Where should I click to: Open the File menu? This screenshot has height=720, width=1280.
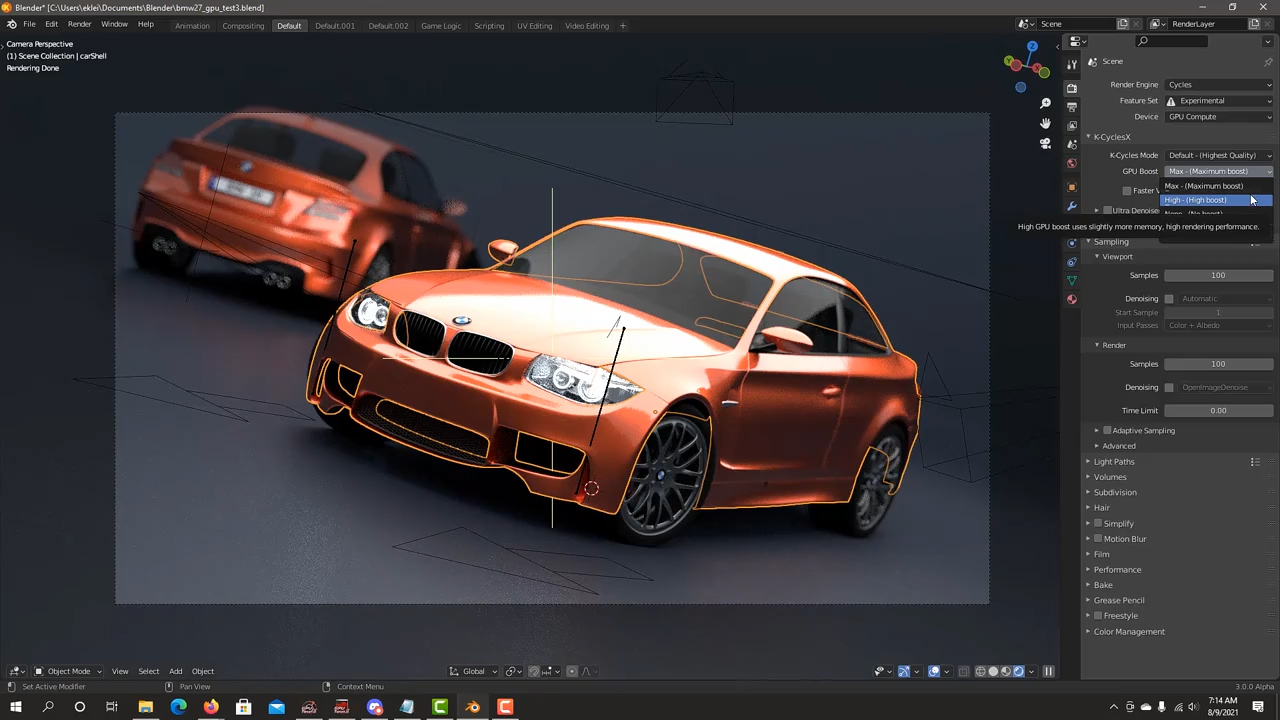[x=29, y=25]
